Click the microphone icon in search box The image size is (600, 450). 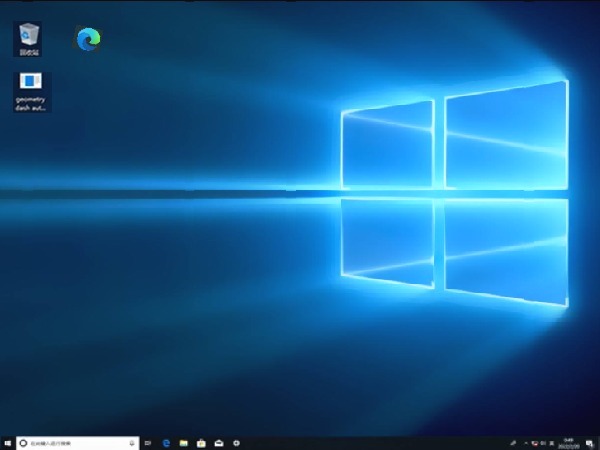coord(132,443)
